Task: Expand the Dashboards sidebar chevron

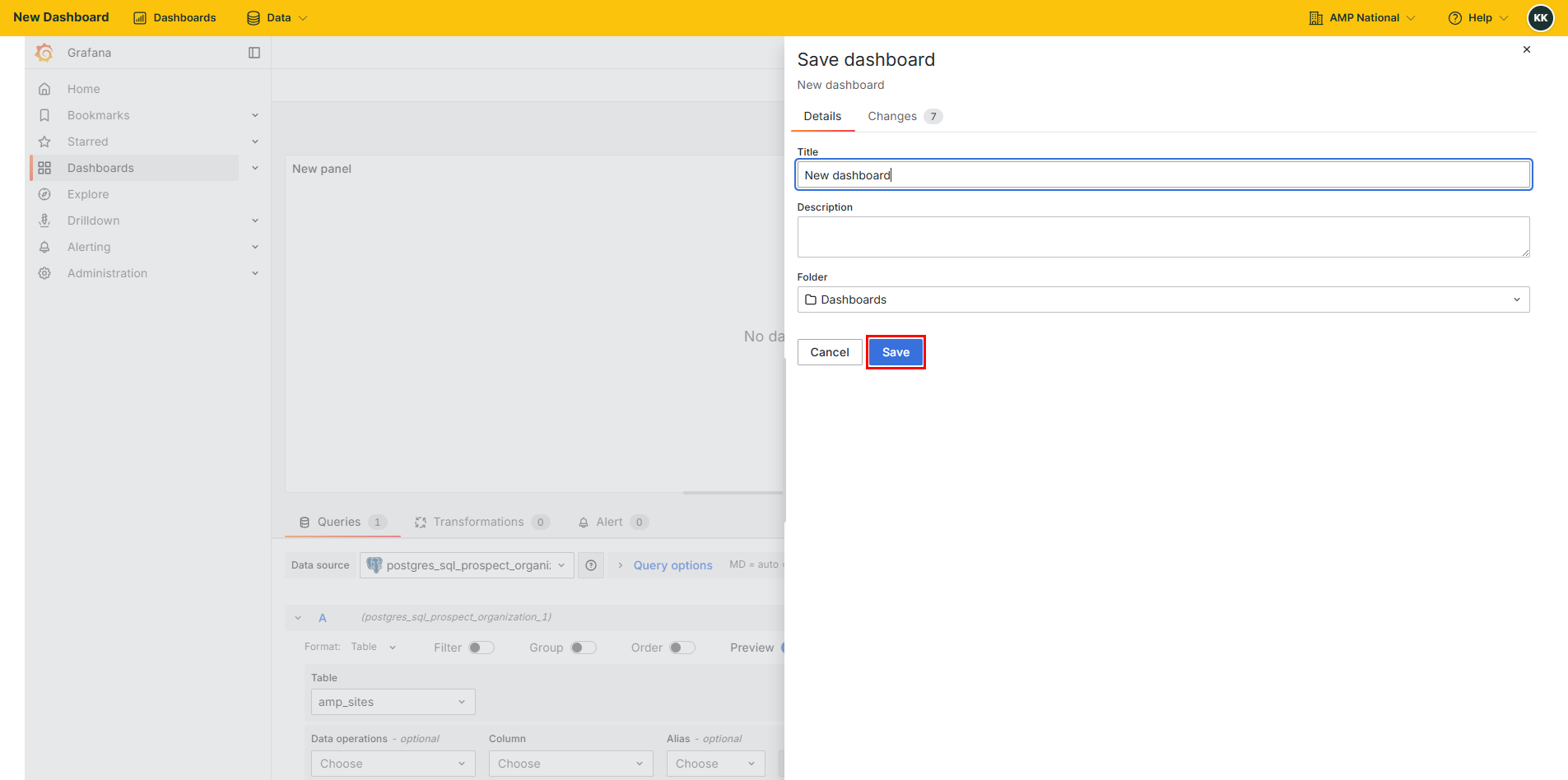Action: 255,168
